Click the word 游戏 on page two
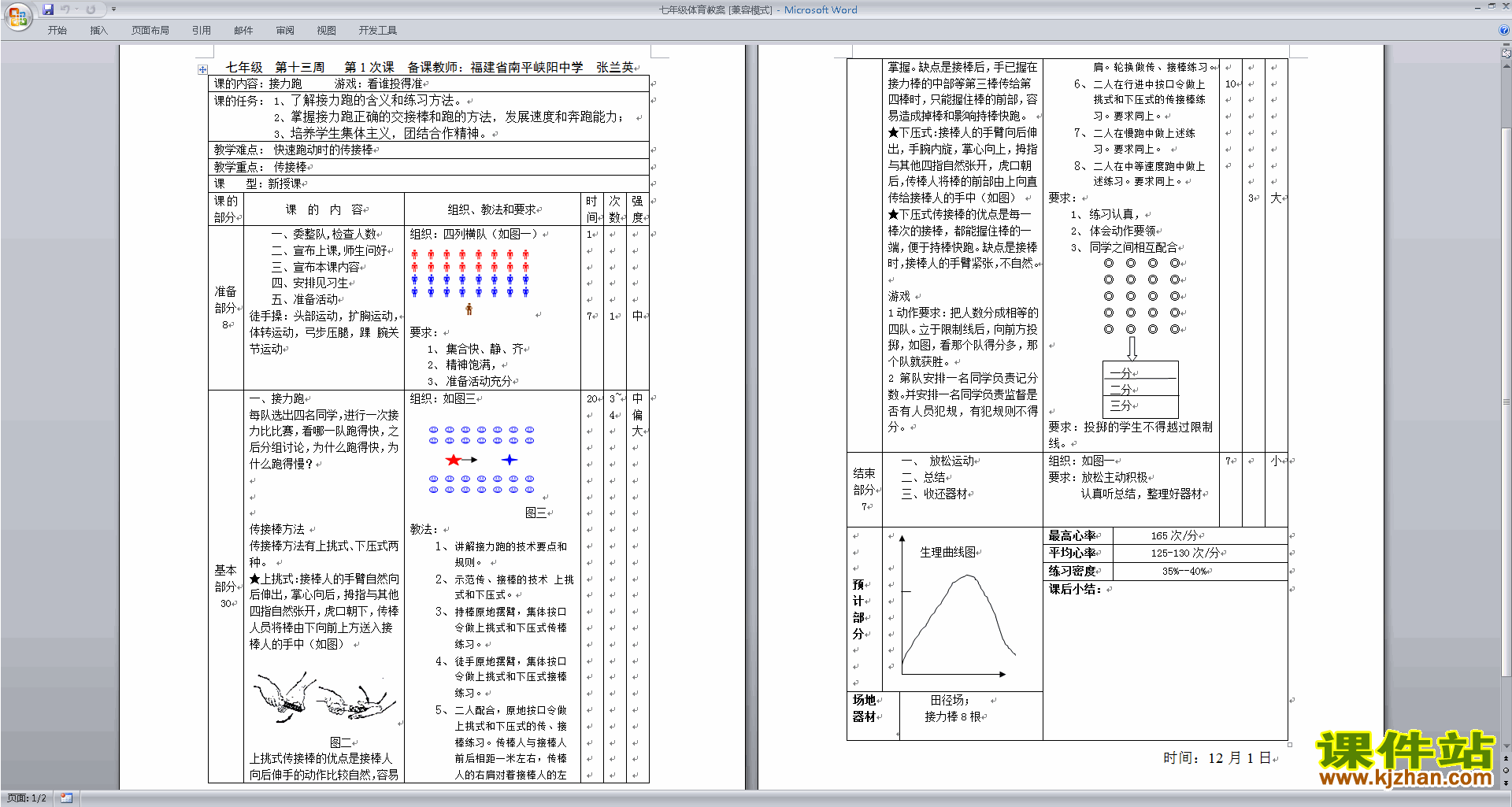Image resolution: width=1512 pixels, height=807 pixels. (x=899, y=296)
